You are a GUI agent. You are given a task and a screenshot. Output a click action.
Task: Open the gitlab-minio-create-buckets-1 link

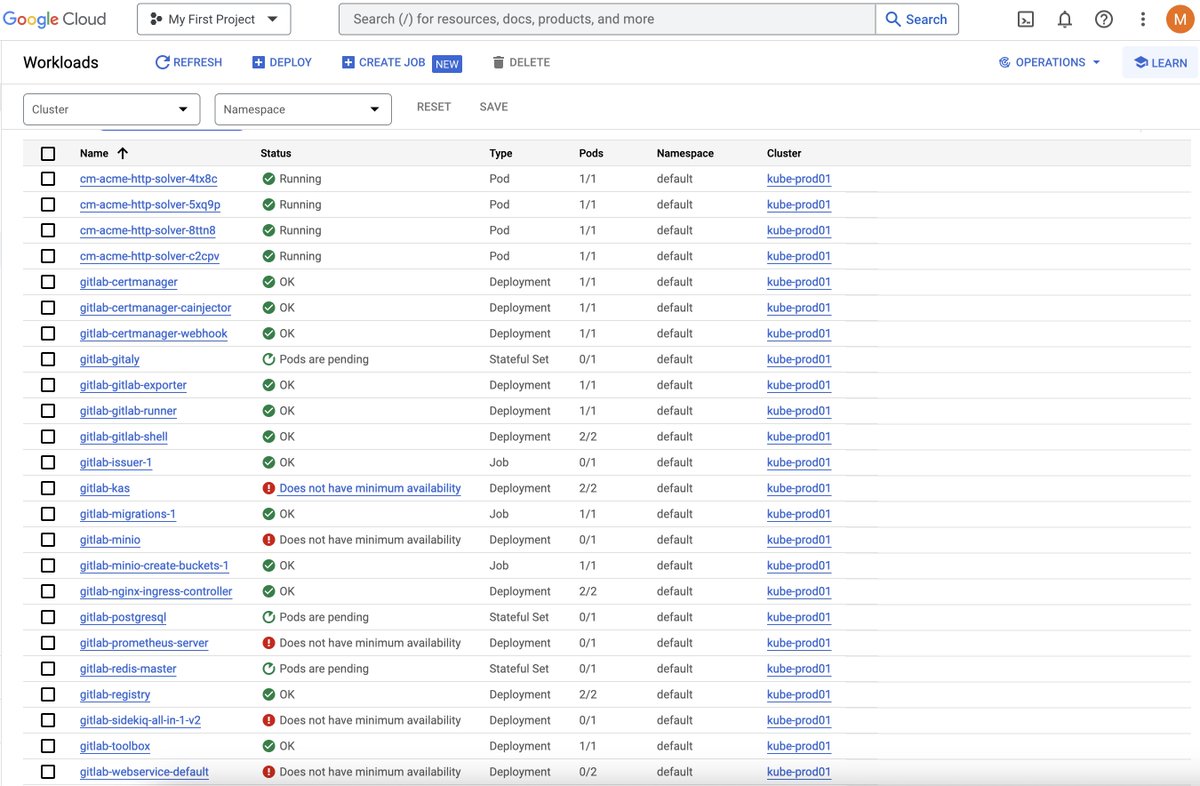tap(154, 565)
